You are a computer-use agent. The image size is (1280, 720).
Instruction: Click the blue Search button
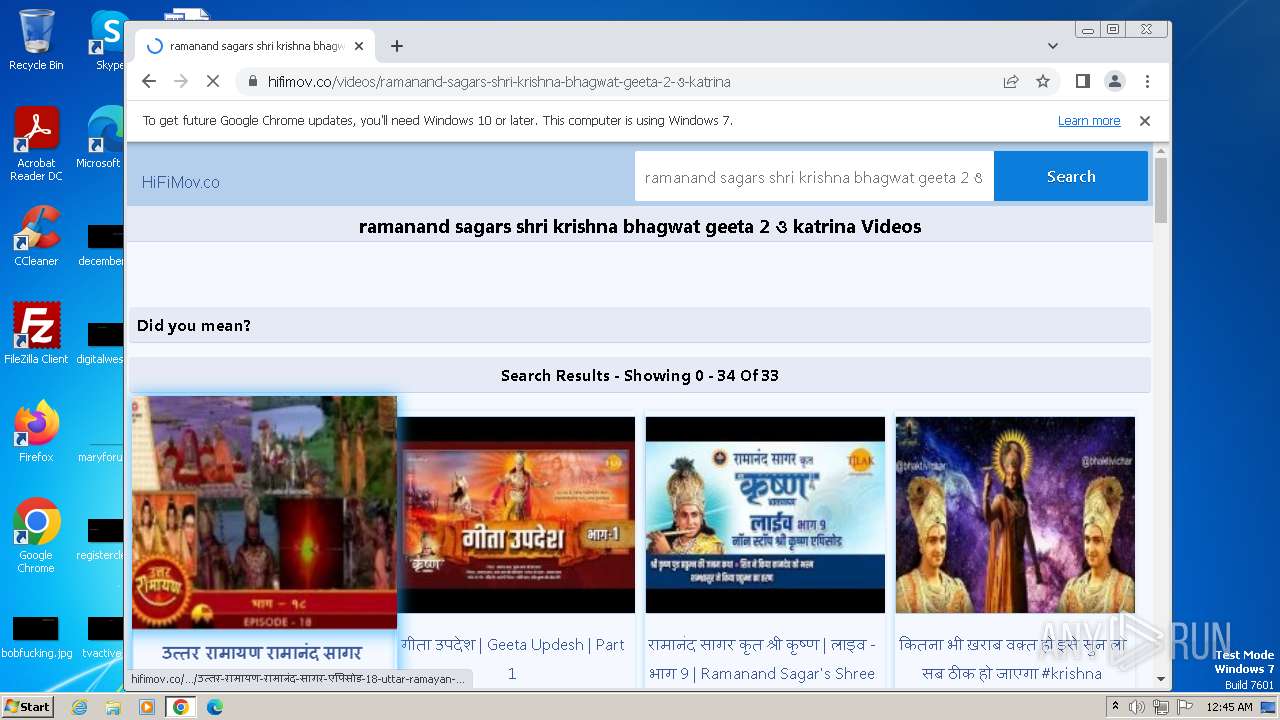tap(1071, 176)
